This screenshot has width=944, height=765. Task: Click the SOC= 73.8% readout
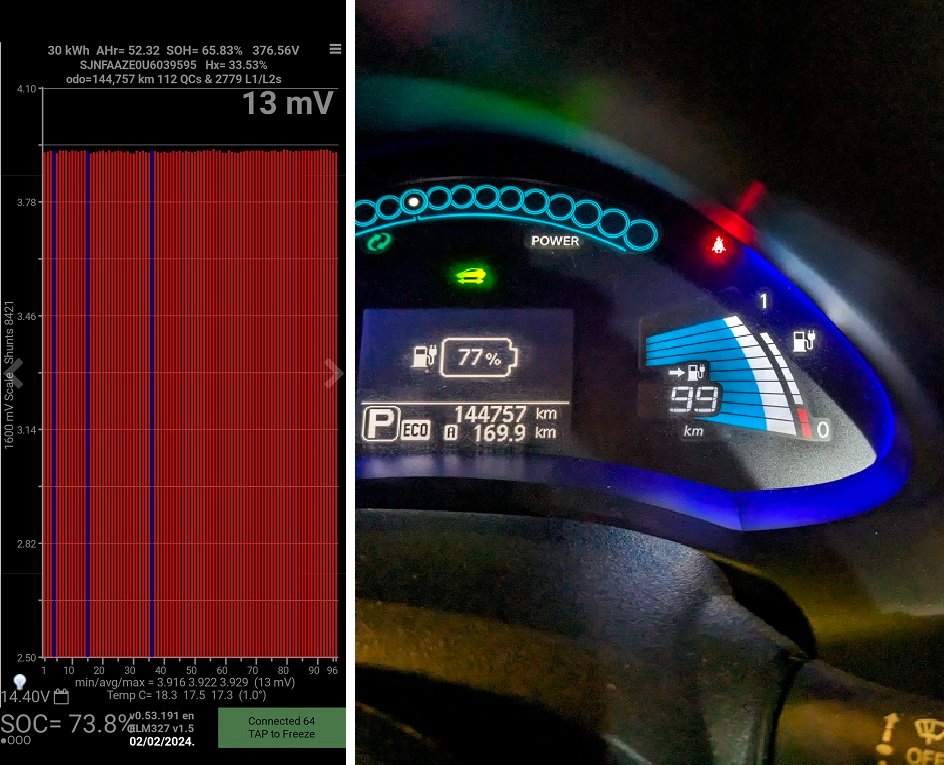[64, 723]
